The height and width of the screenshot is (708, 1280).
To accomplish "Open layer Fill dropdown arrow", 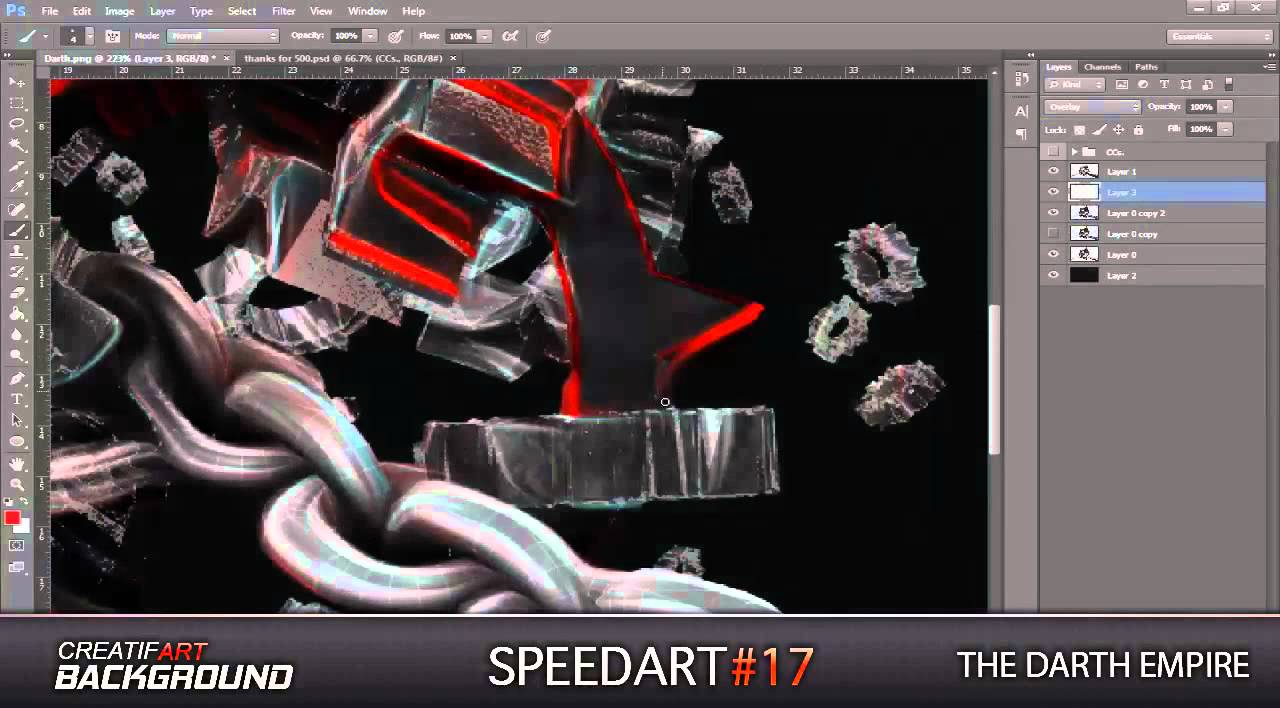I will pos(1225,129).
